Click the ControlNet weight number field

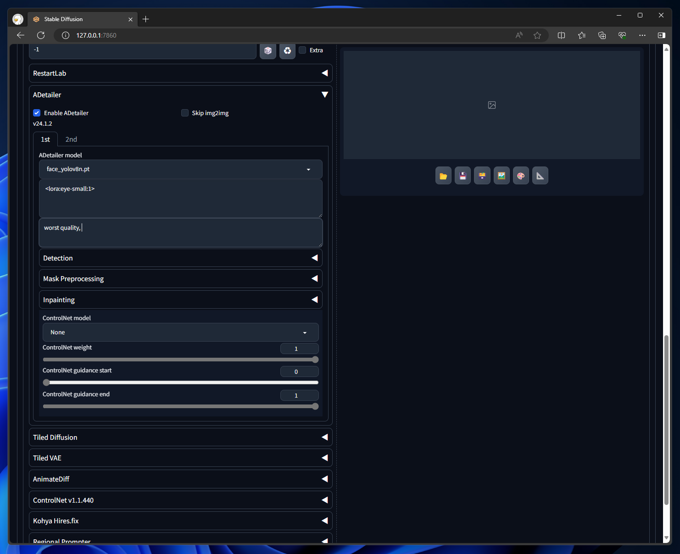(299, 348)
